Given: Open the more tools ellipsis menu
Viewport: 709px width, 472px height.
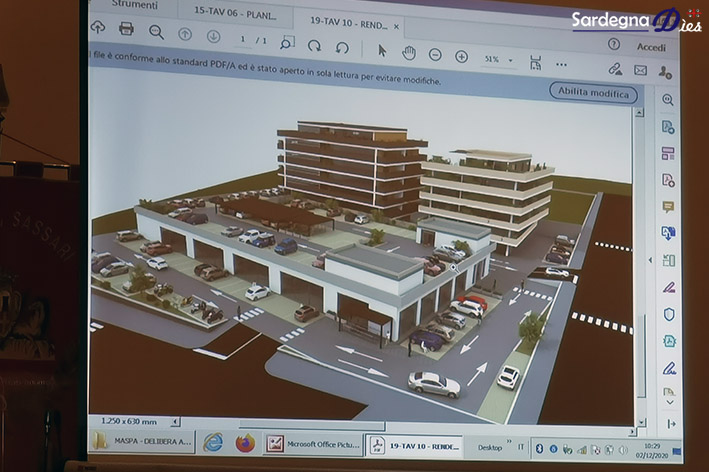Looking at the screenshot, I should tap(562, 65).
